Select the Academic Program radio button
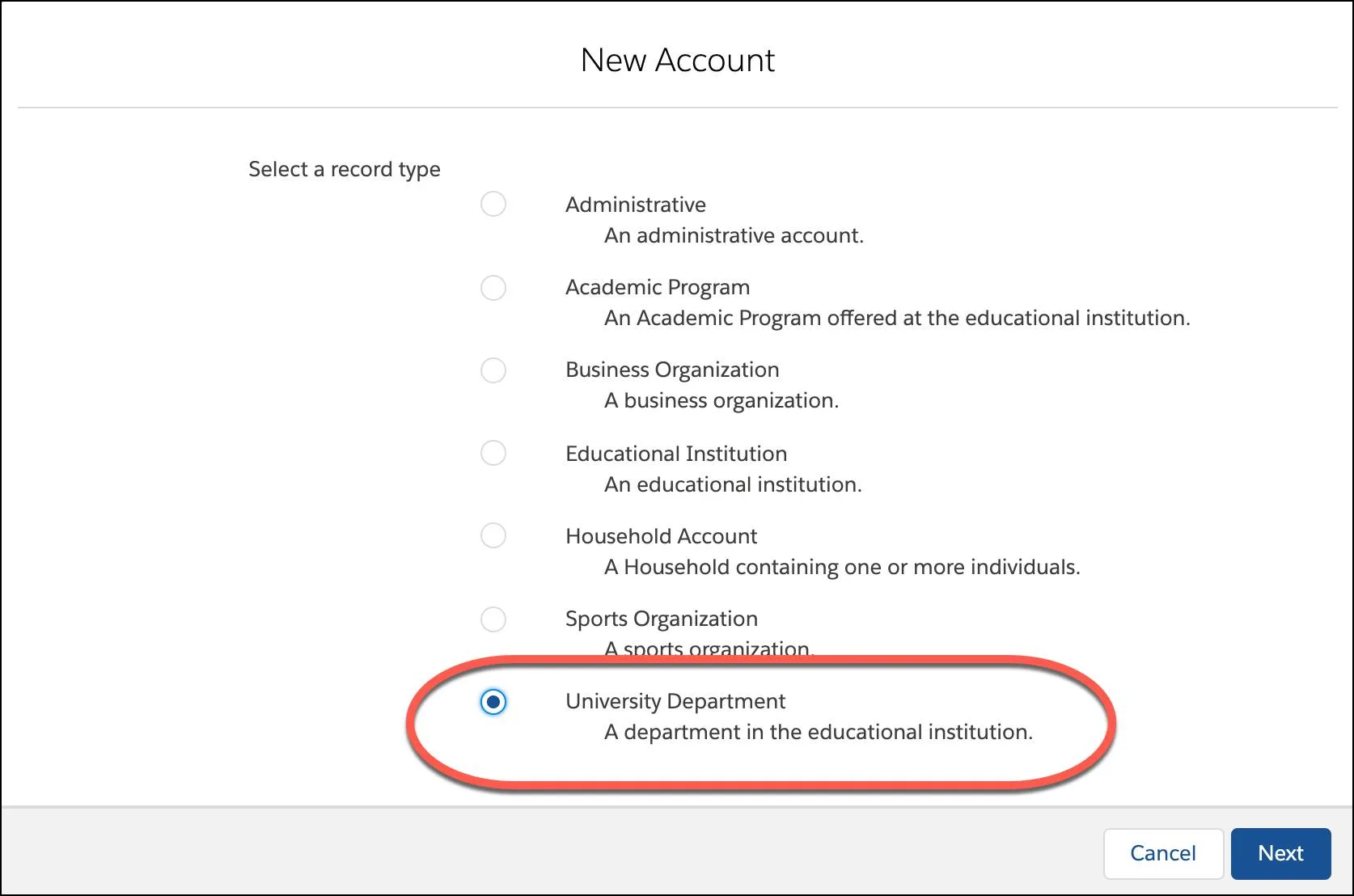This screenshot has width=1354, height=896. pos(493,288)
